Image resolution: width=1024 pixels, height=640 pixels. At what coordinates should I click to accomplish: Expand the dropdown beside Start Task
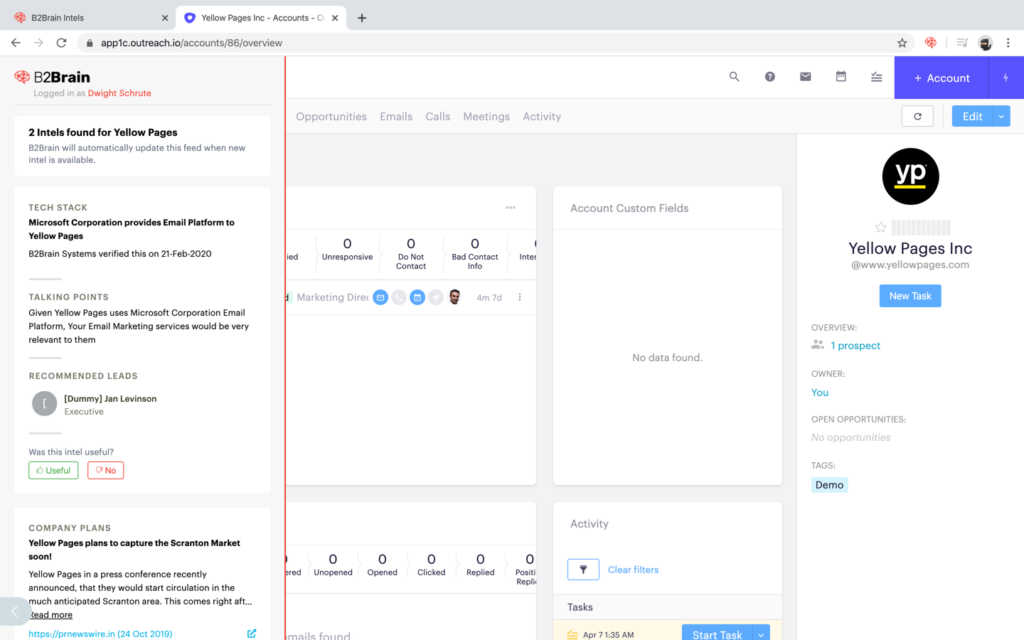click(761, 634)
